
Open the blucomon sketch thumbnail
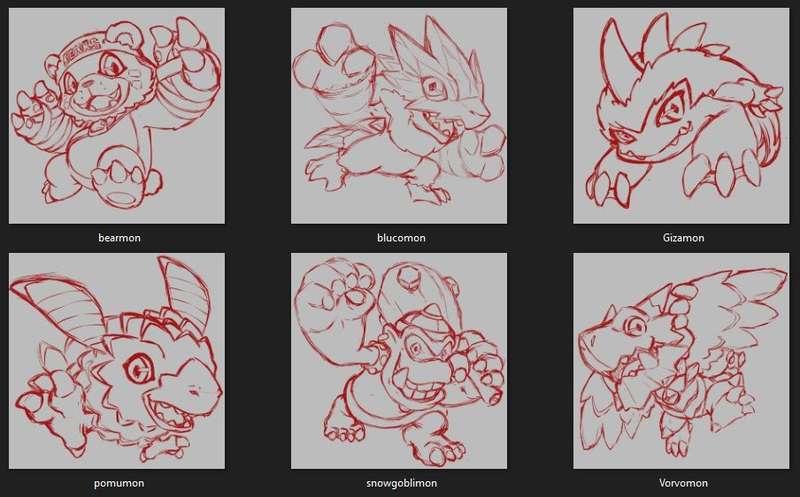click(399, 116)
